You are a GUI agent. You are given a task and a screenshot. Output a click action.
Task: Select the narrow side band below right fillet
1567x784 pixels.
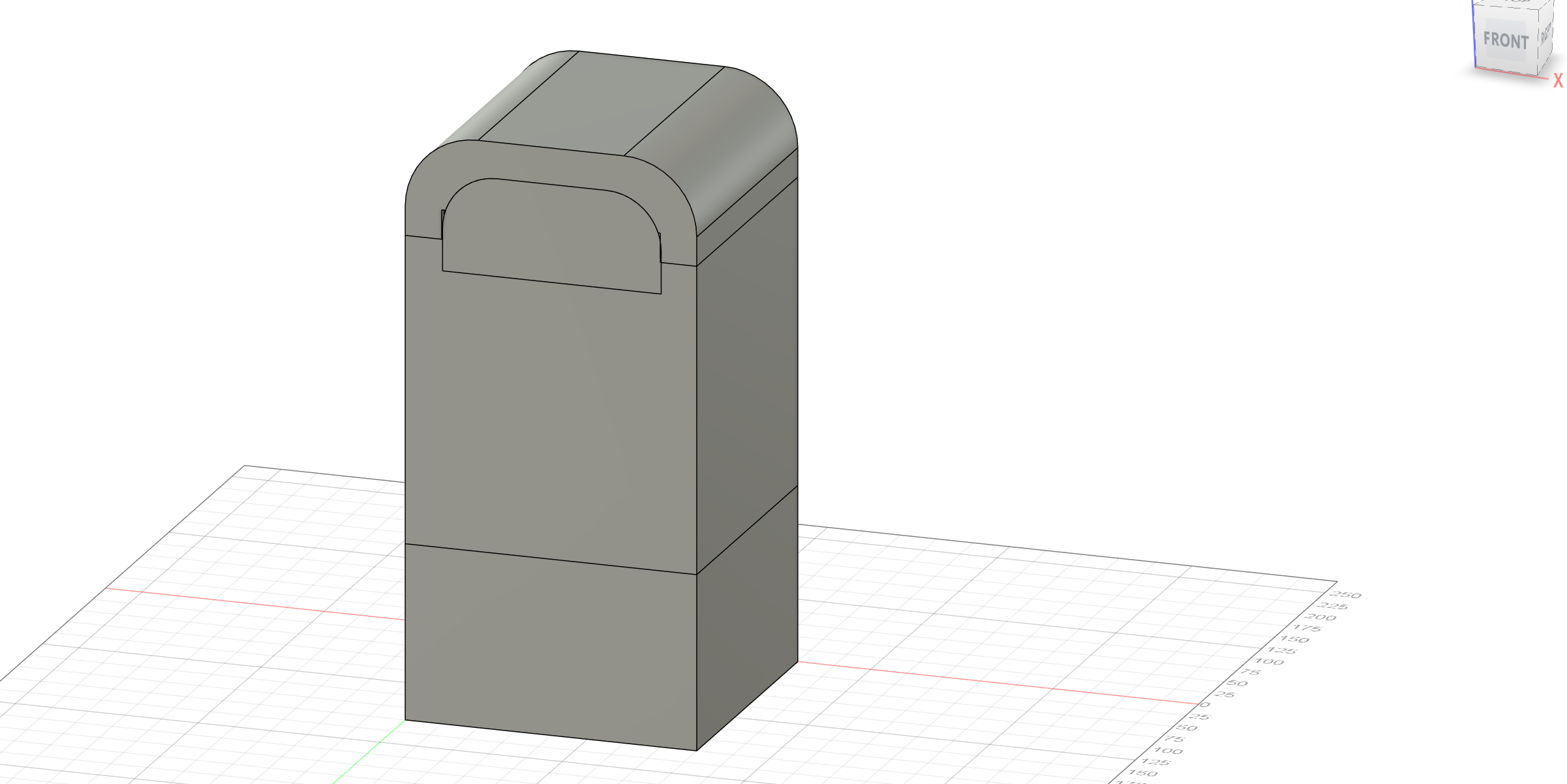[747, 207]
